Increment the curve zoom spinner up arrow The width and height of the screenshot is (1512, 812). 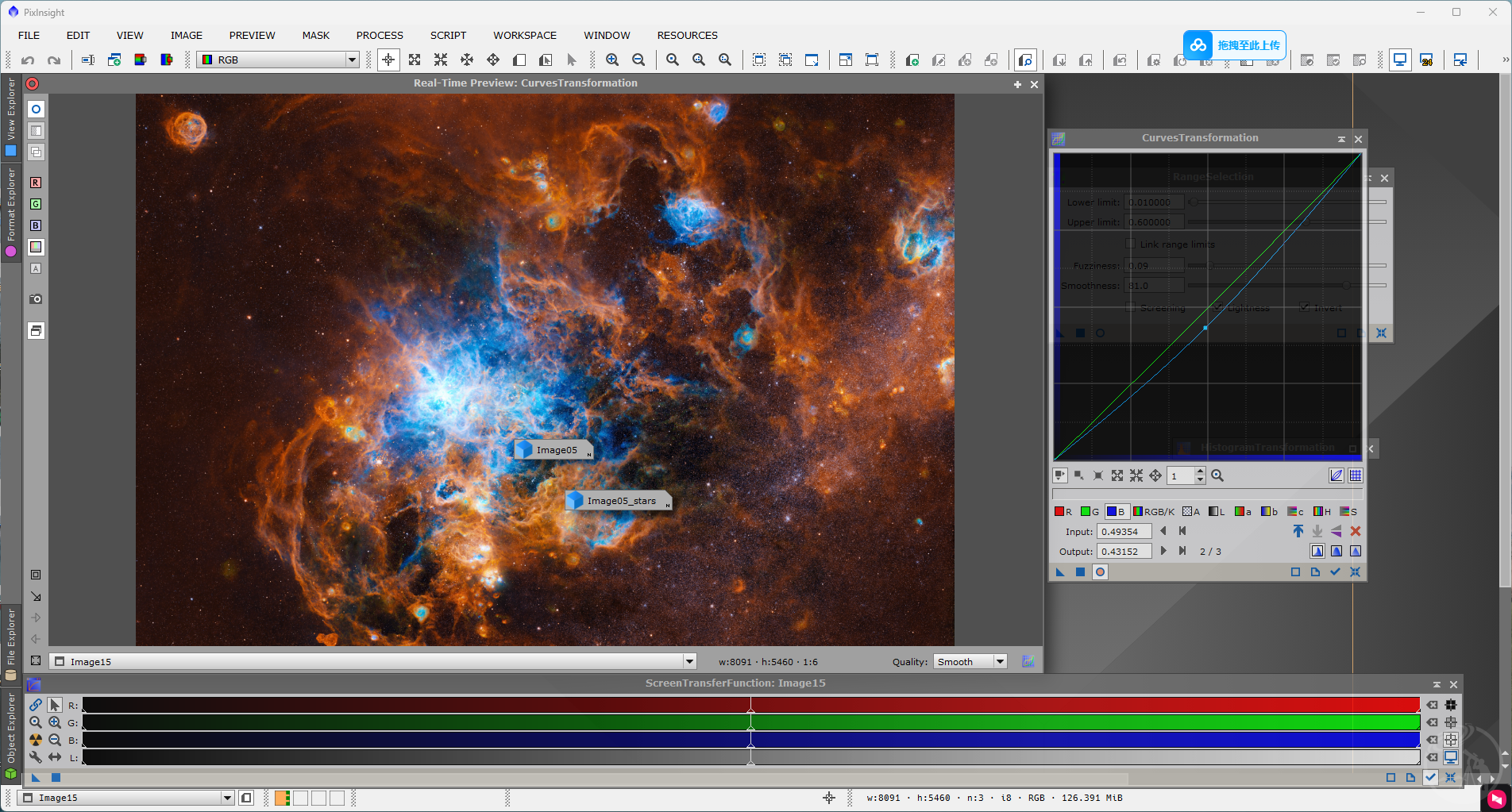point(1200,471)
